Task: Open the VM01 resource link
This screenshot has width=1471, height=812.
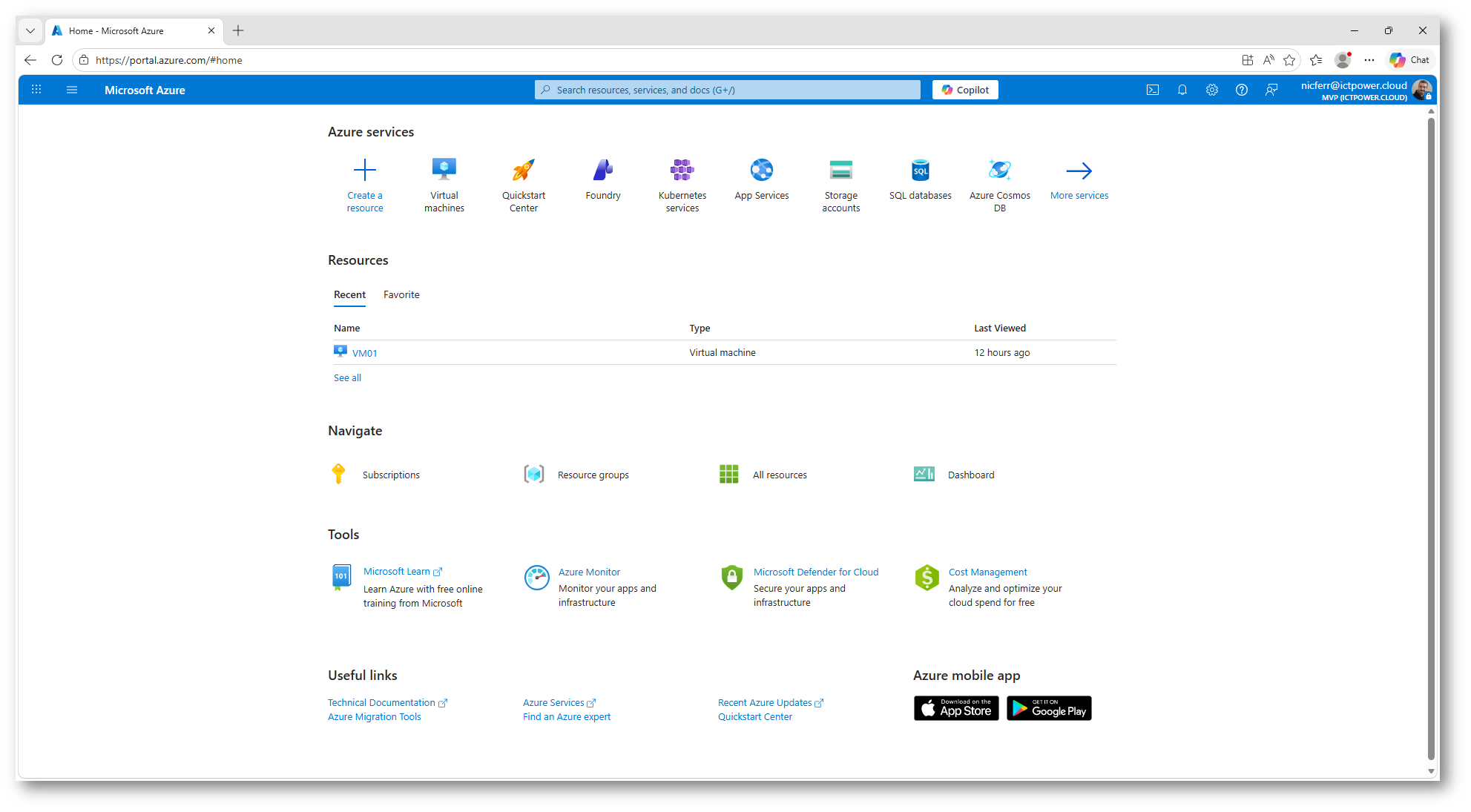Action: [364, 353]
